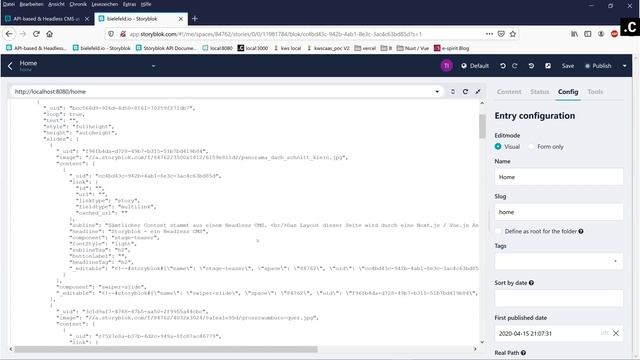
Task: Open the Ansicht menu
Action: (x=56, y=4)
